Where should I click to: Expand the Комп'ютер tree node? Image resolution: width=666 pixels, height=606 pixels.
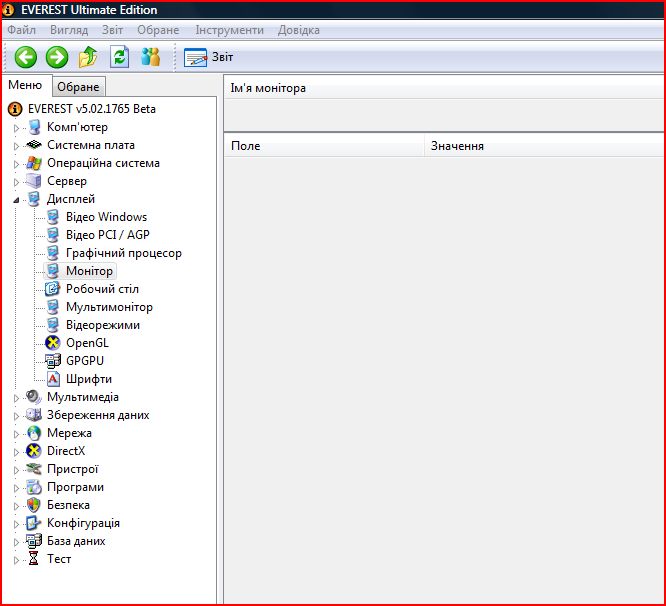click(16, 128)
